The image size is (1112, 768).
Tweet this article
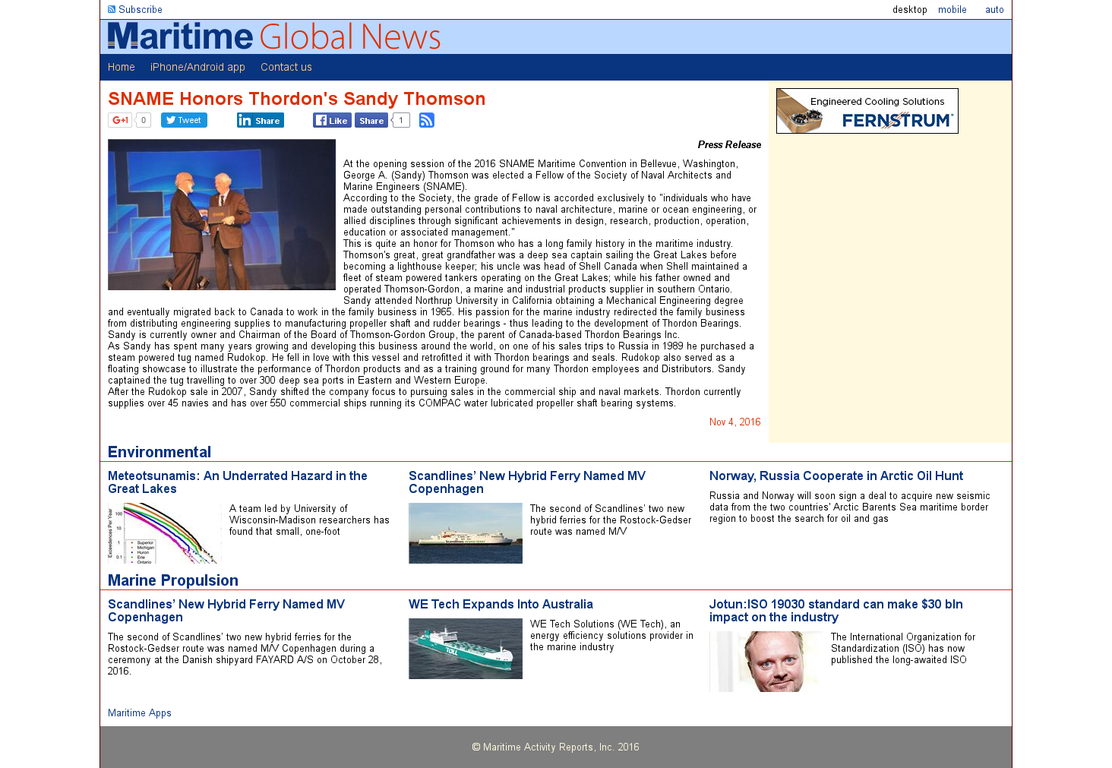point(184,120)
